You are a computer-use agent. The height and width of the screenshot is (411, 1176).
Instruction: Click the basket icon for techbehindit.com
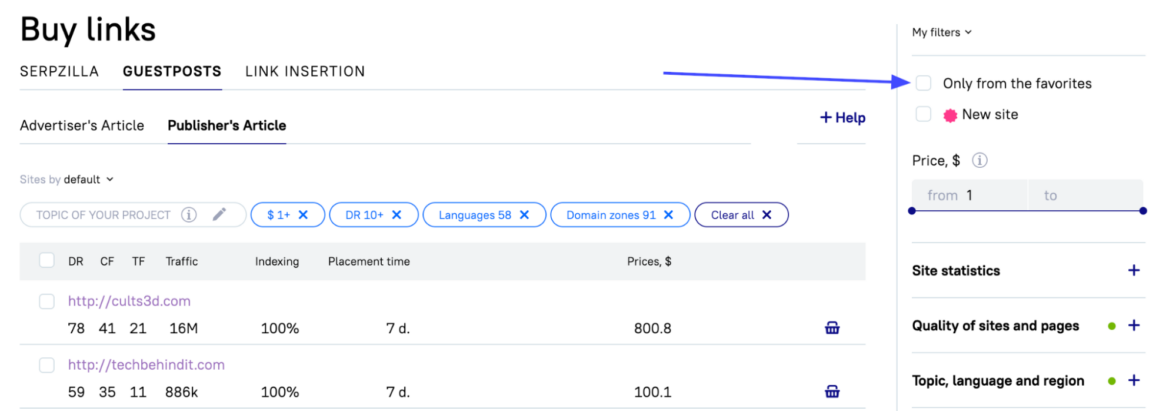(x=832, y=391)
